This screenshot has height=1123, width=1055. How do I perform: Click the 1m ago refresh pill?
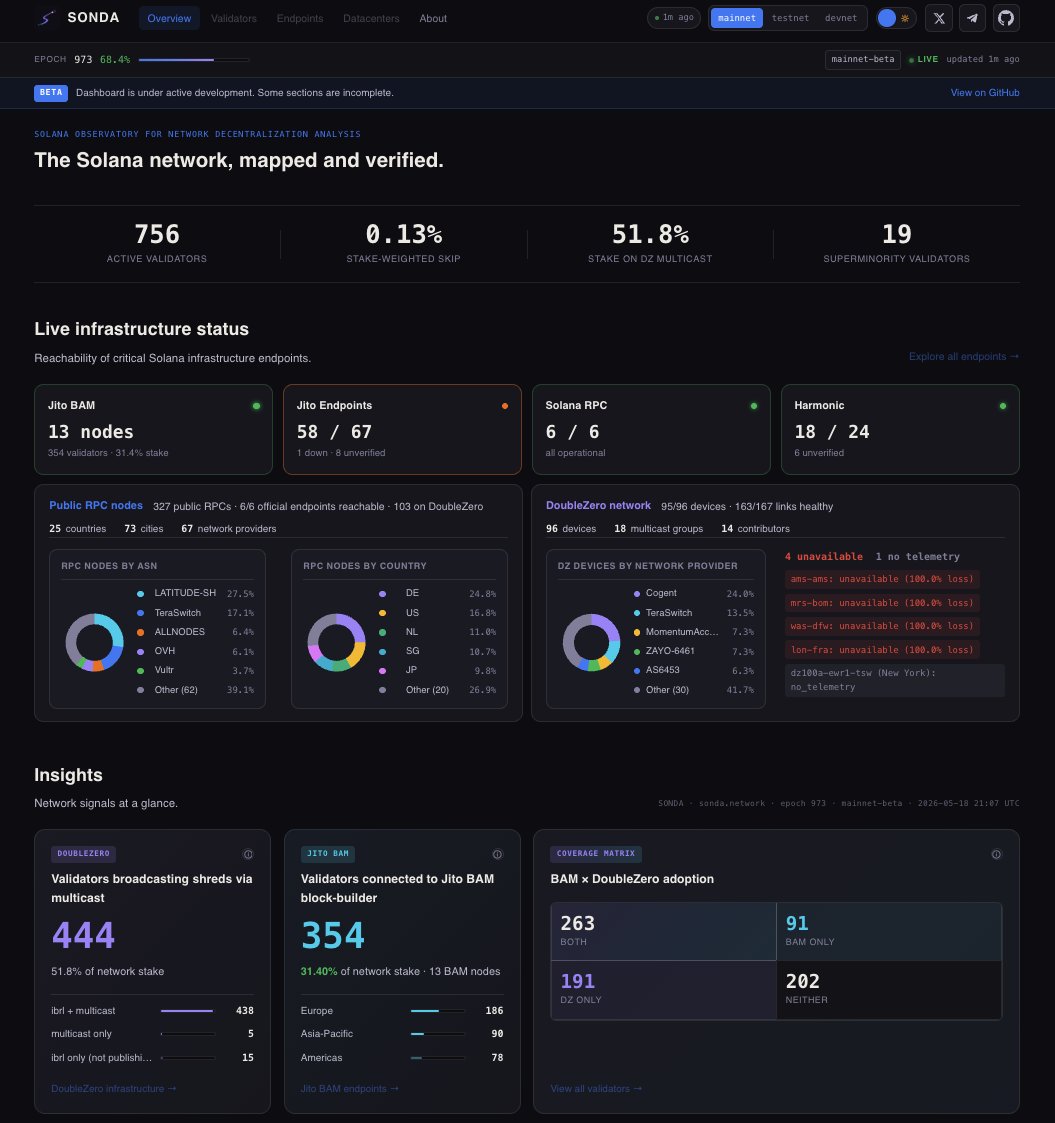[x=674, y=18]
